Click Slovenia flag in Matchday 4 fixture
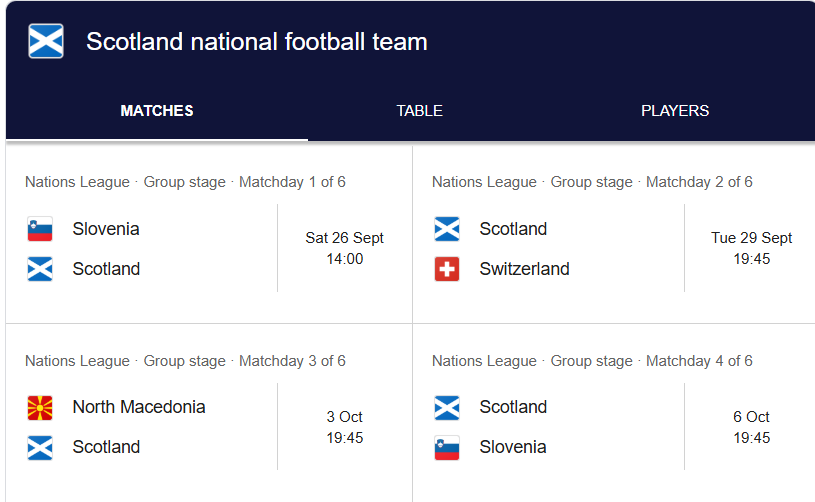Image resolution: width=815 pixels, height=502 pixels. point(447,447)
